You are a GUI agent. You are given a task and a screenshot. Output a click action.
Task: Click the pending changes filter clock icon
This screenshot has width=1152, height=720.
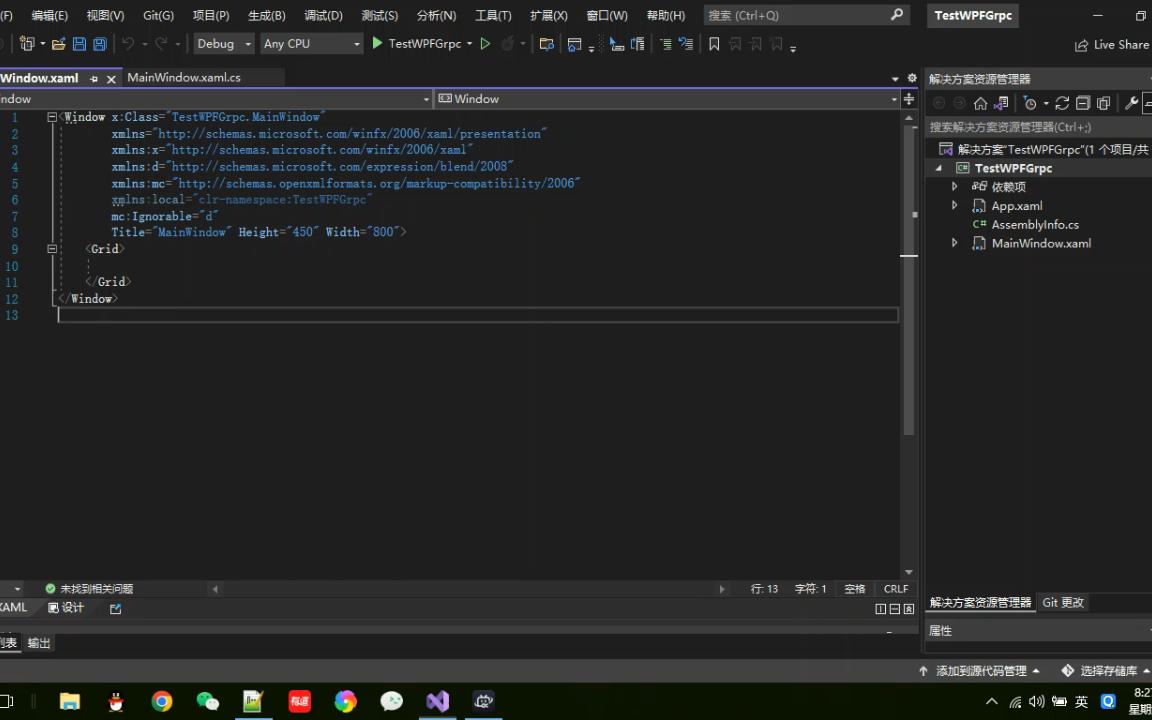click(x=1030, y=104)
